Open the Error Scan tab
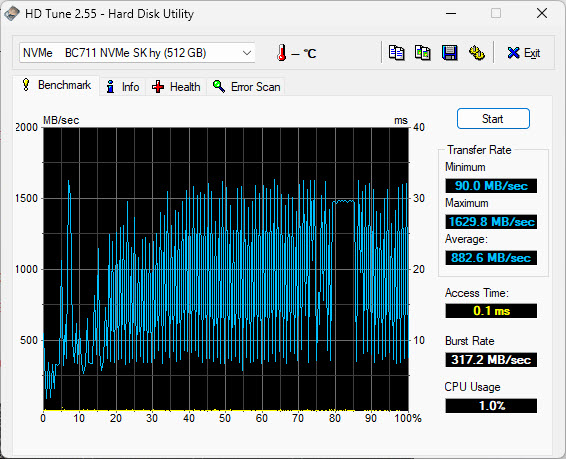The height and width of the screenshot is (459, 566). click(x=246, y=87)
